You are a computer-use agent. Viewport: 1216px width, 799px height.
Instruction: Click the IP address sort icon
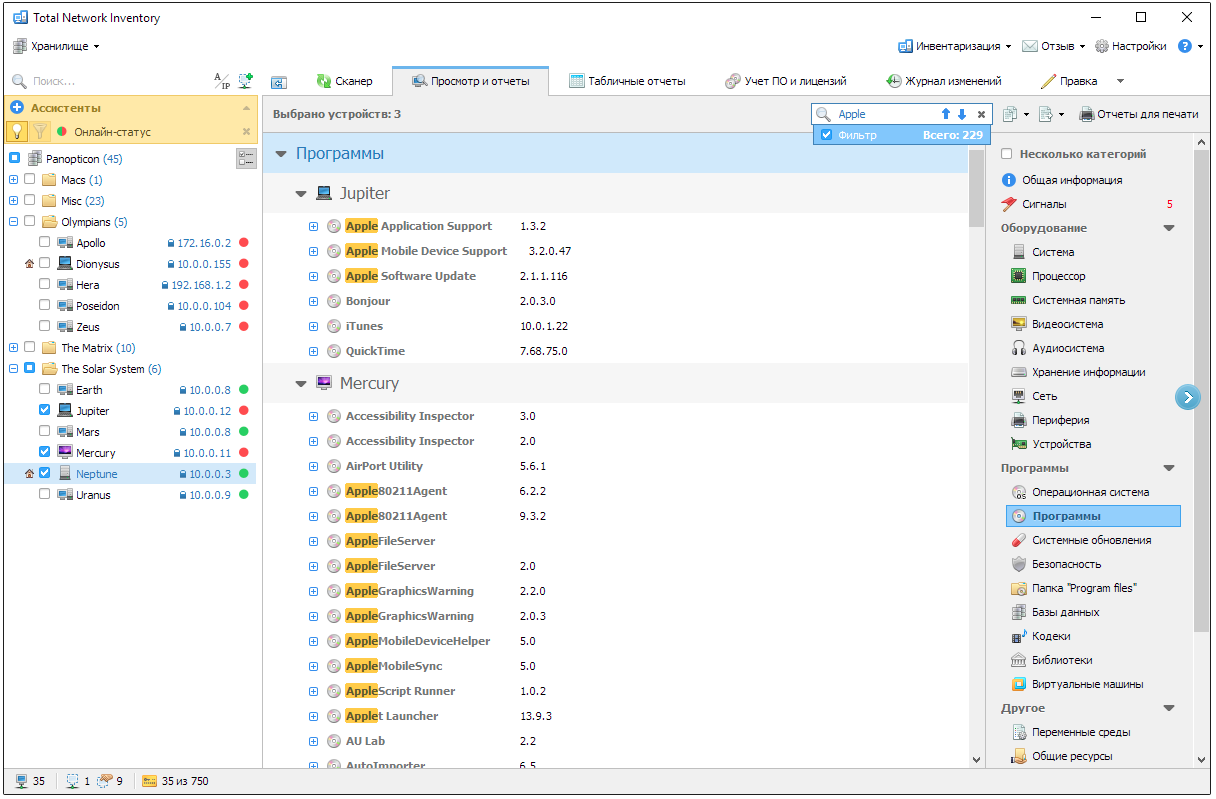tap(222, 81)
